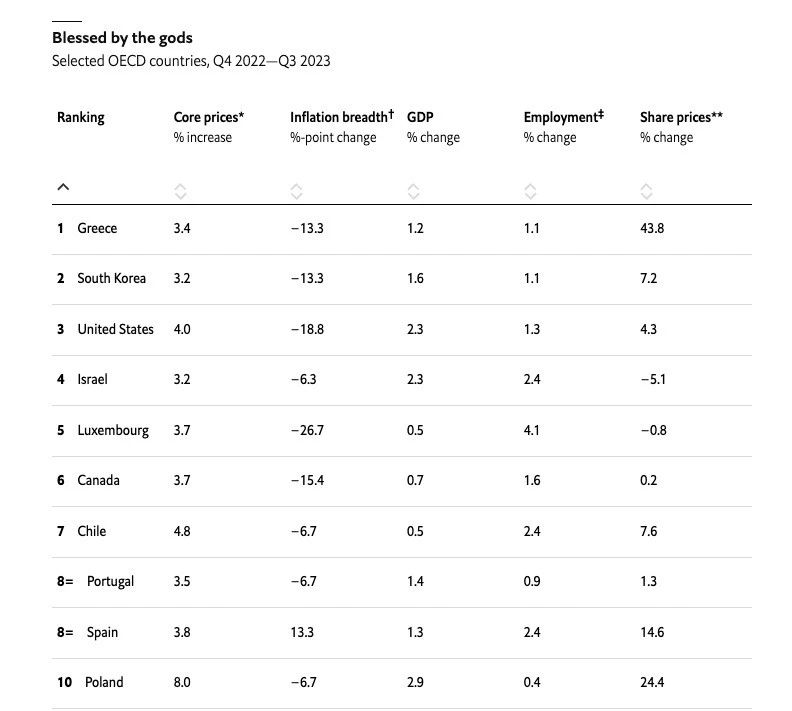Click the United States row name

(x=116, y=329)
